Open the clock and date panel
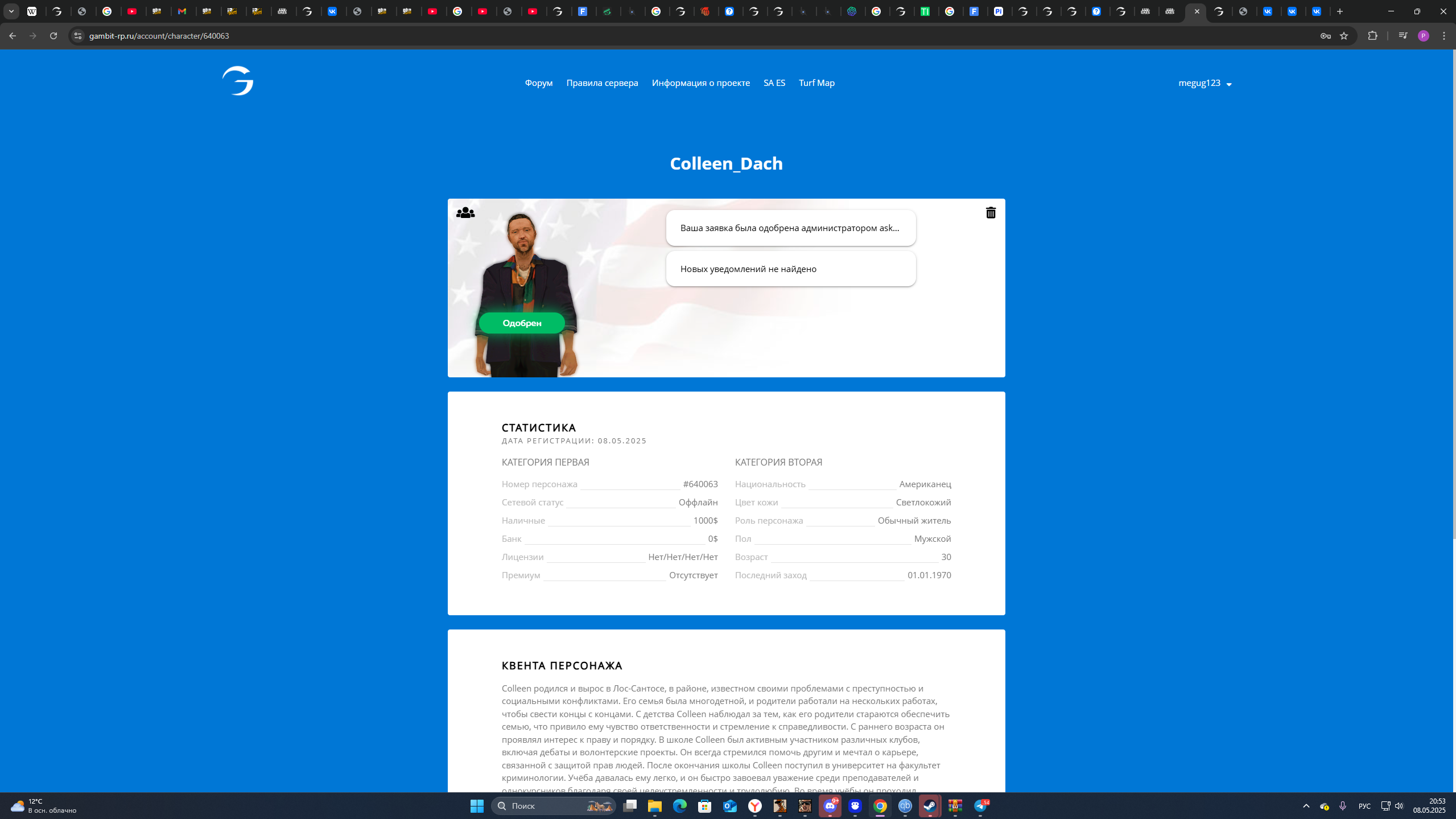 click(x=1429, y=806)
